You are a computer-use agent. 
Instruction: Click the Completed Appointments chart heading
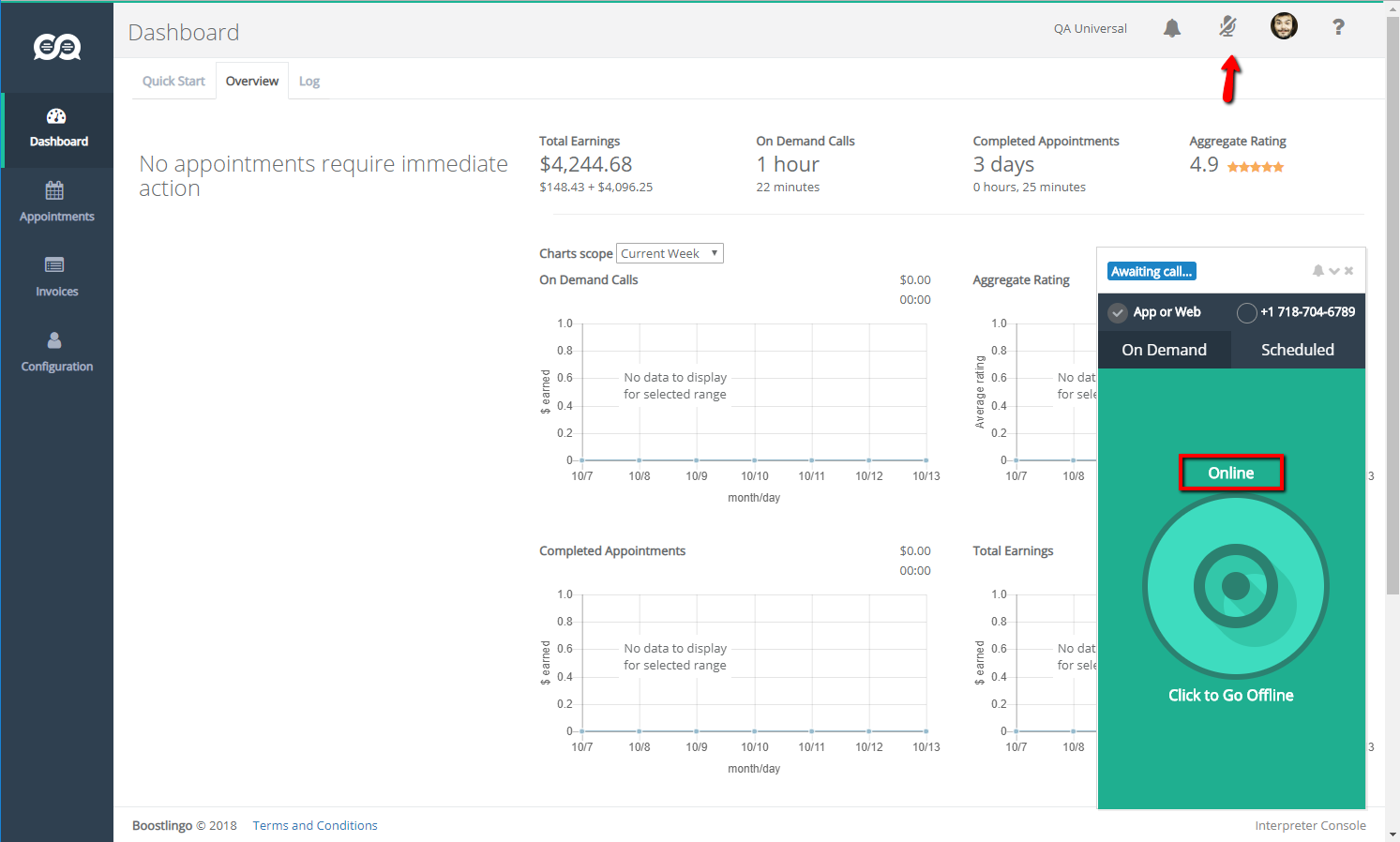pyautogui.click(x=612, y=550)
